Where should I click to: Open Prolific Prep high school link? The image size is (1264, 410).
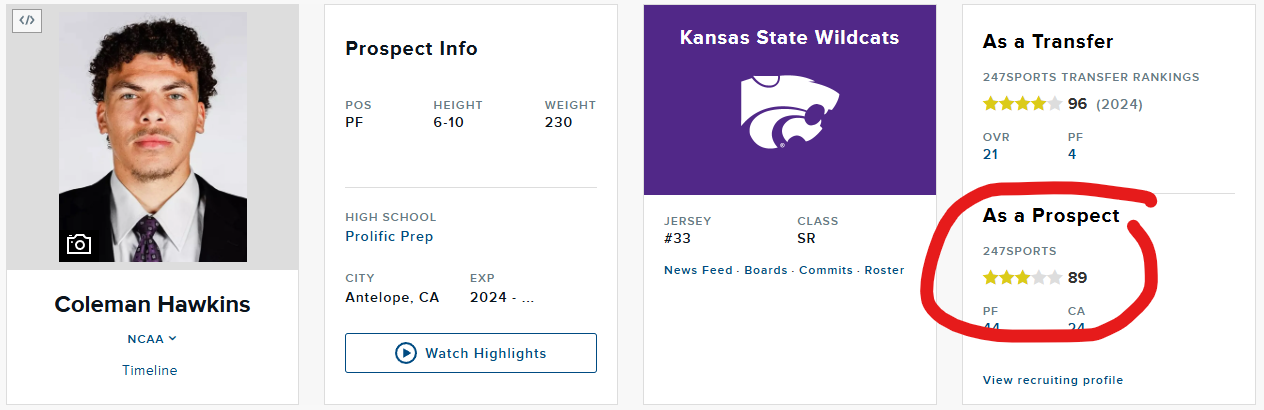coord(389,236)
